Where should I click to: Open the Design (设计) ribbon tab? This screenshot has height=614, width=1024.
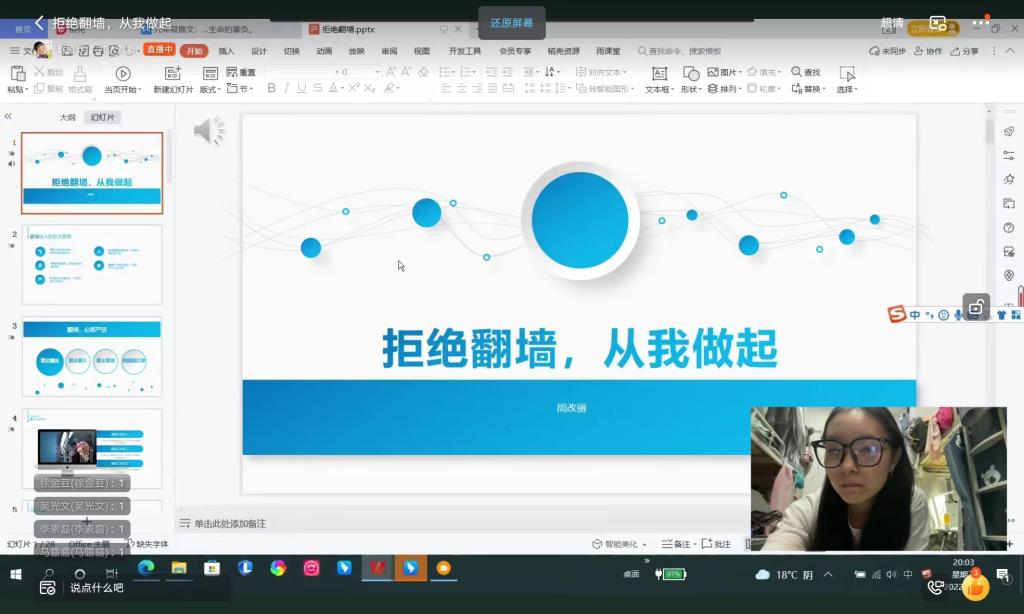click(x=259, y=51)
